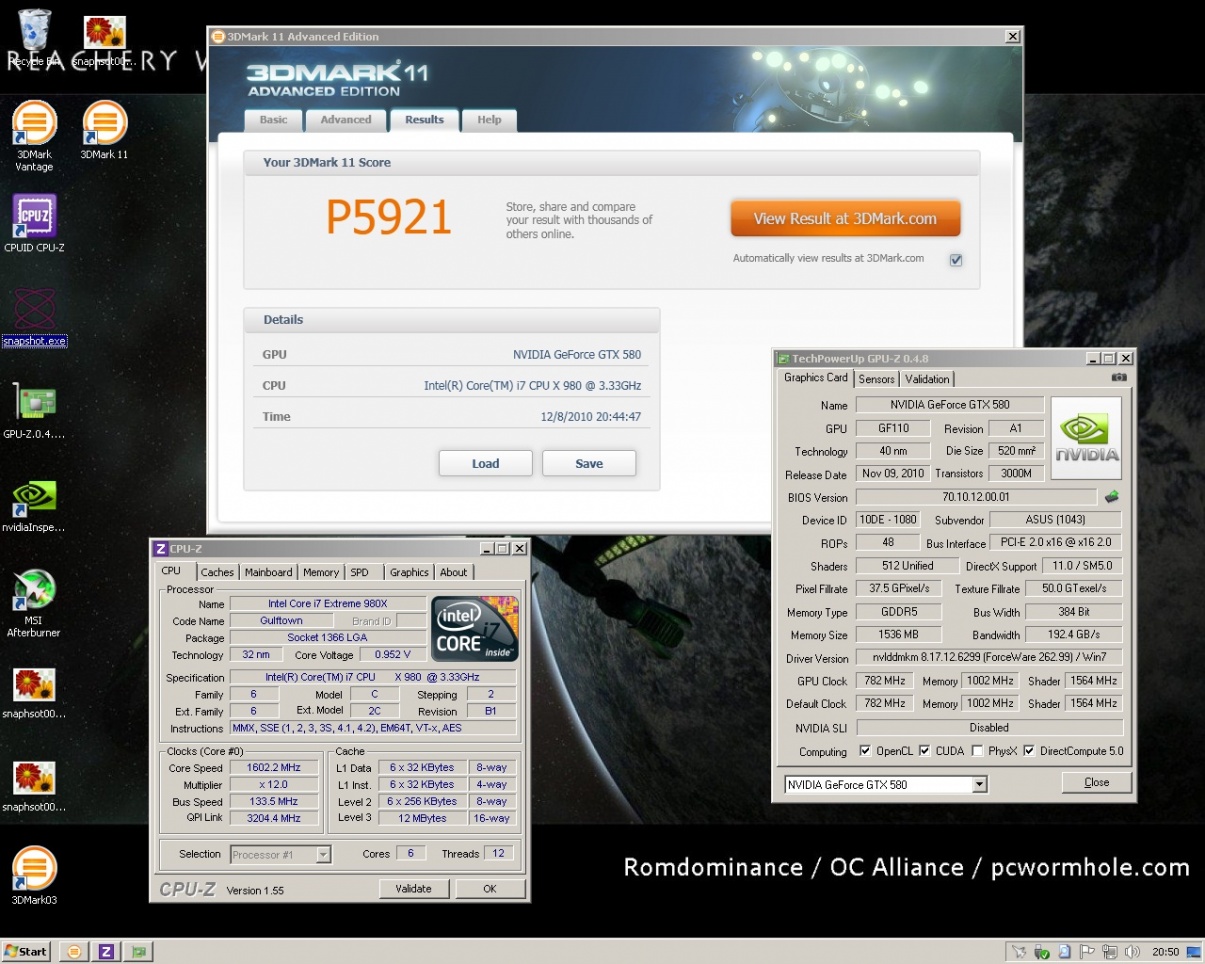Open the Mainboard tab in CPU-Z
The image size is (1205, 964).
pyautogui.click(x=268, y=572)
